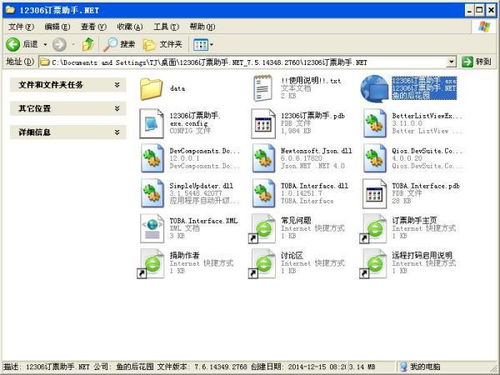Open the 远程打码启用说明 shortcut icon
500x375 pixels.
point(373,263)
